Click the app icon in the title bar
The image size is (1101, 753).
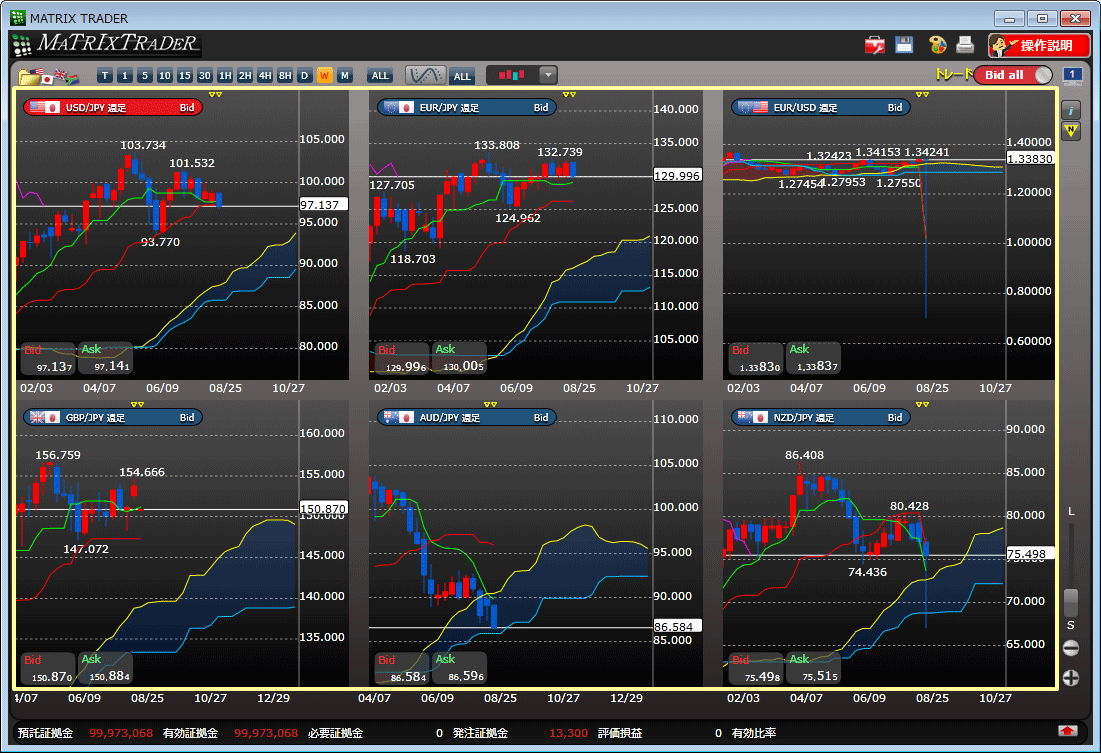(x=18, y=18)
